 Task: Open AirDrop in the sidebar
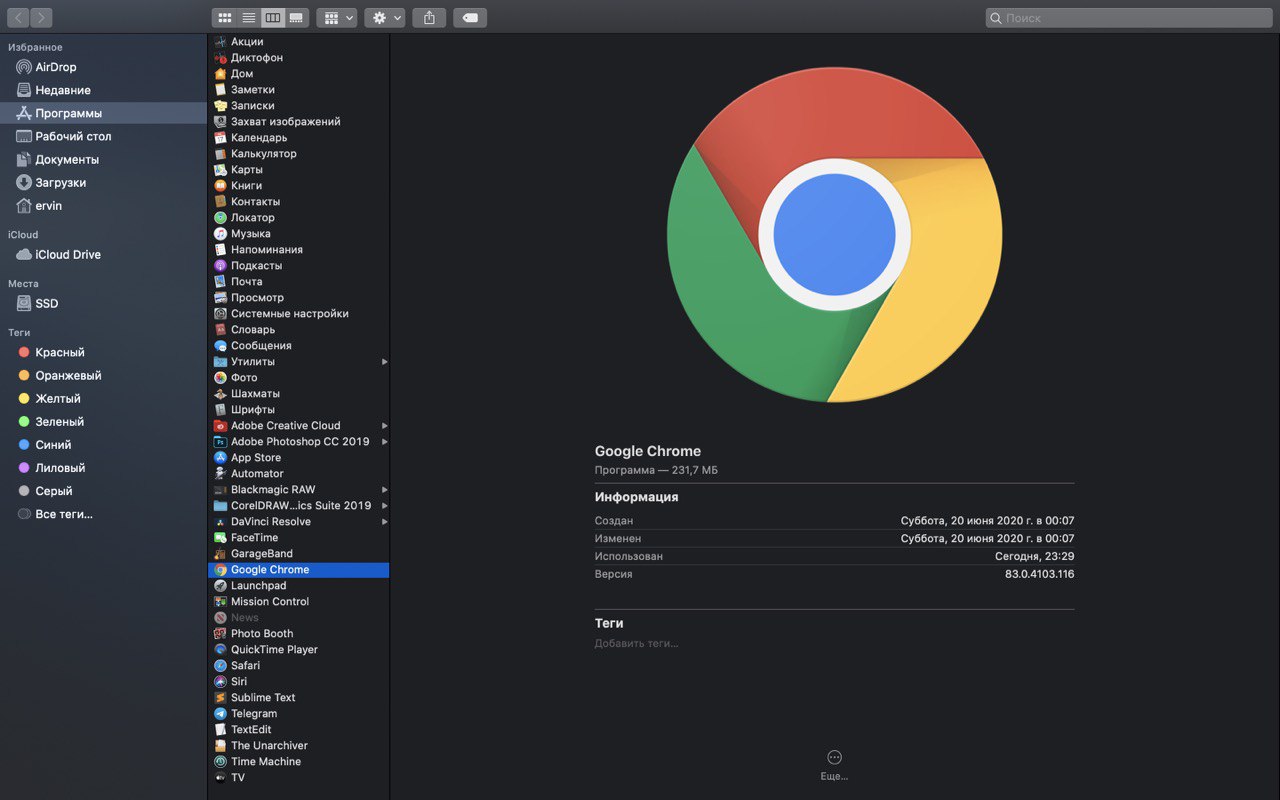pos(103,67)
